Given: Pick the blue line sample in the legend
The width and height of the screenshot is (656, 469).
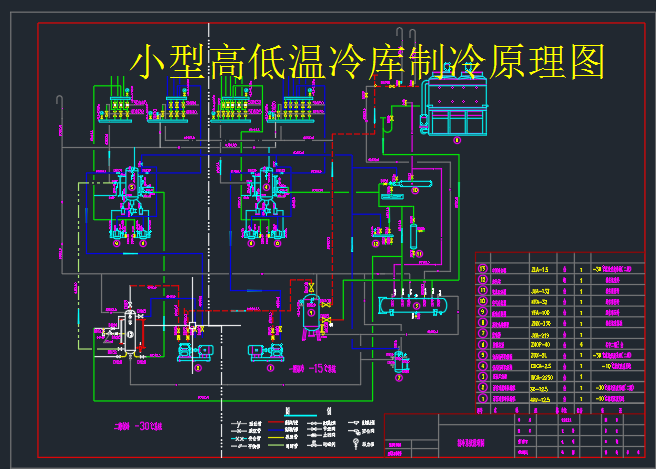Looking at the screenshot, I should tap(276, 430).
